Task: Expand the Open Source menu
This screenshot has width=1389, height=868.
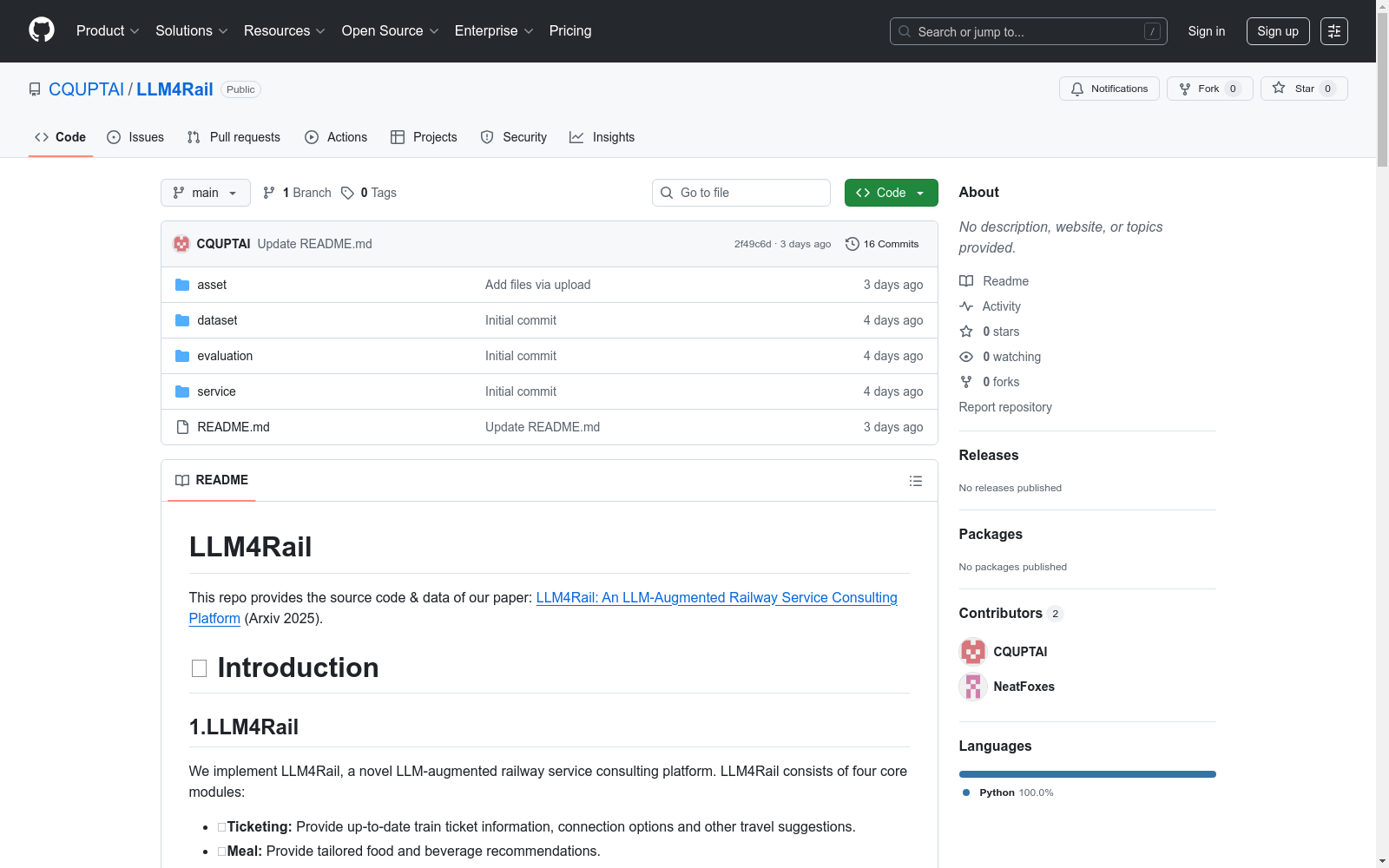Action: click(391, 30)
